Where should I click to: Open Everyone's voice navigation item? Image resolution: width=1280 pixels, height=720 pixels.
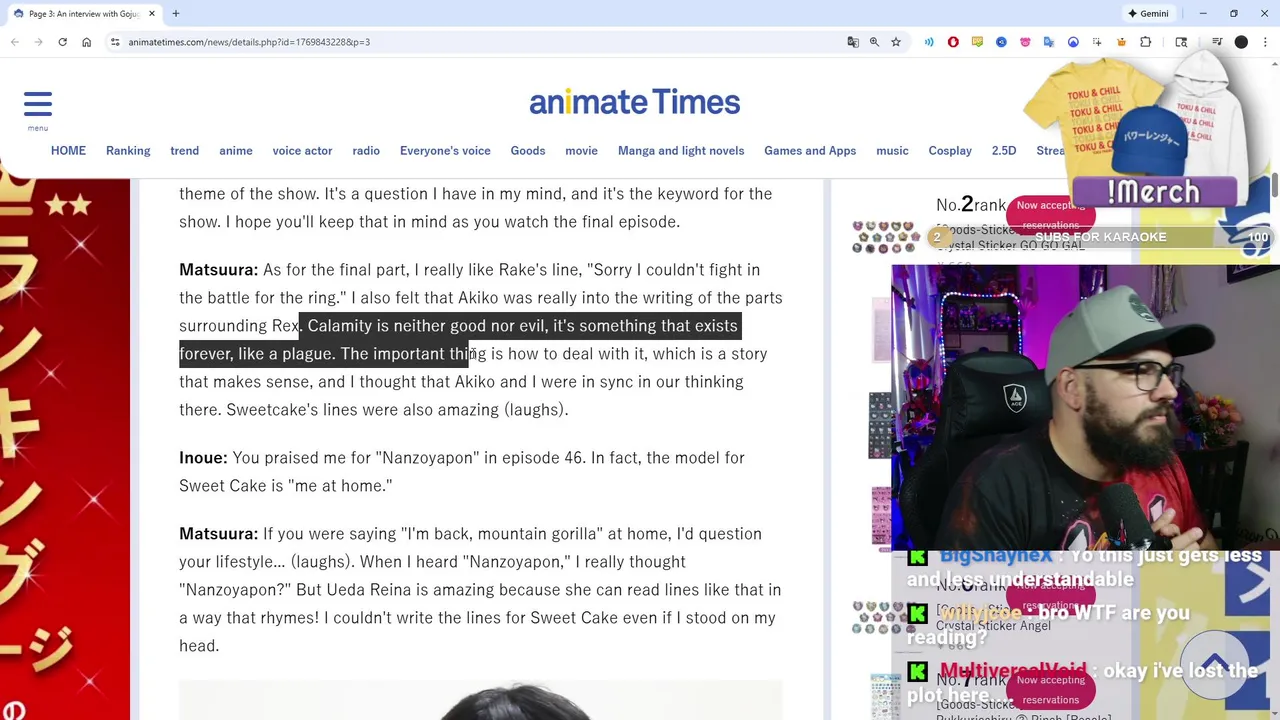(445, 150)
